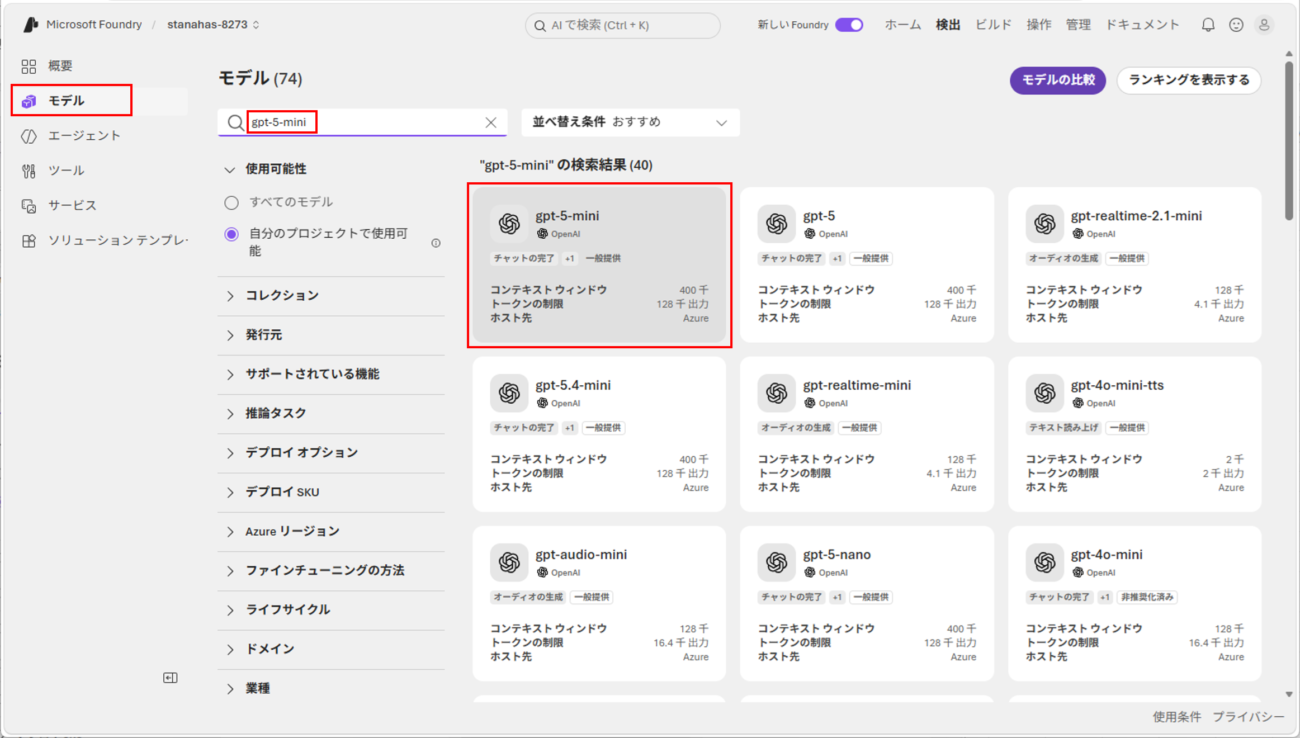
Task: Open the notifications bell icon
Action: tap(1208, 25)
